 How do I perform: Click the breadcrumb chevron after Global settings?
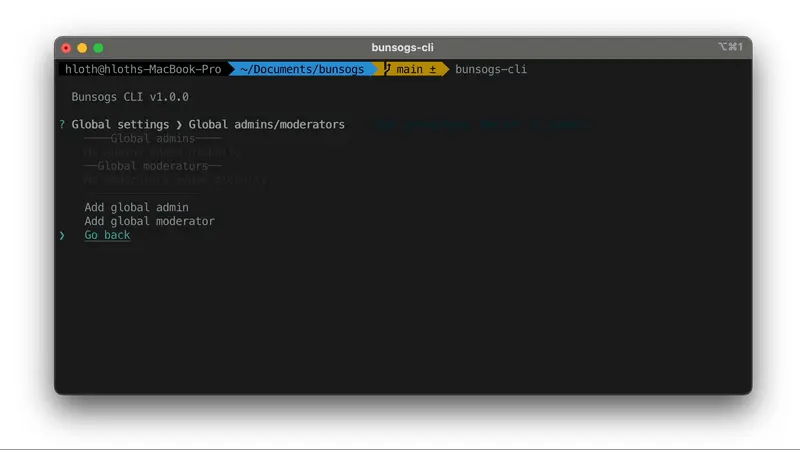click(179, 124)
